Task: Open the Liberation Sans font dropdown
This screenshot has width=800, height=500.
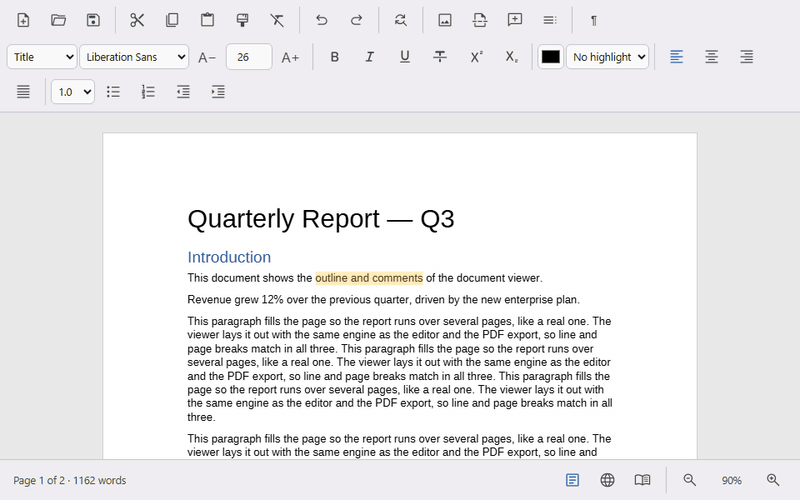Action: coord(134,57)
